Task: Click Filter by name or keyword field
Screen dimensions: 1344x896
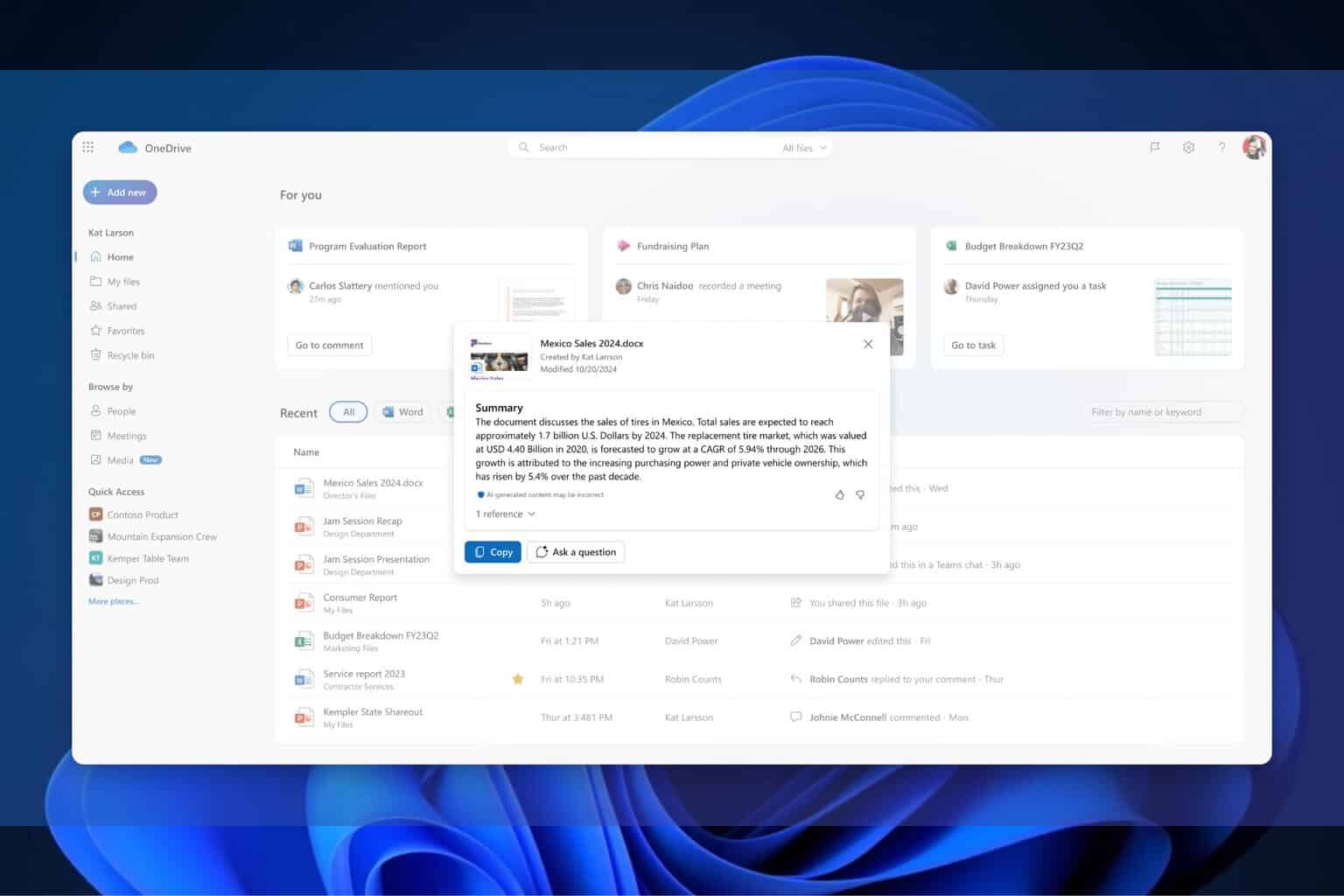Action: [x=1162, y=412]
